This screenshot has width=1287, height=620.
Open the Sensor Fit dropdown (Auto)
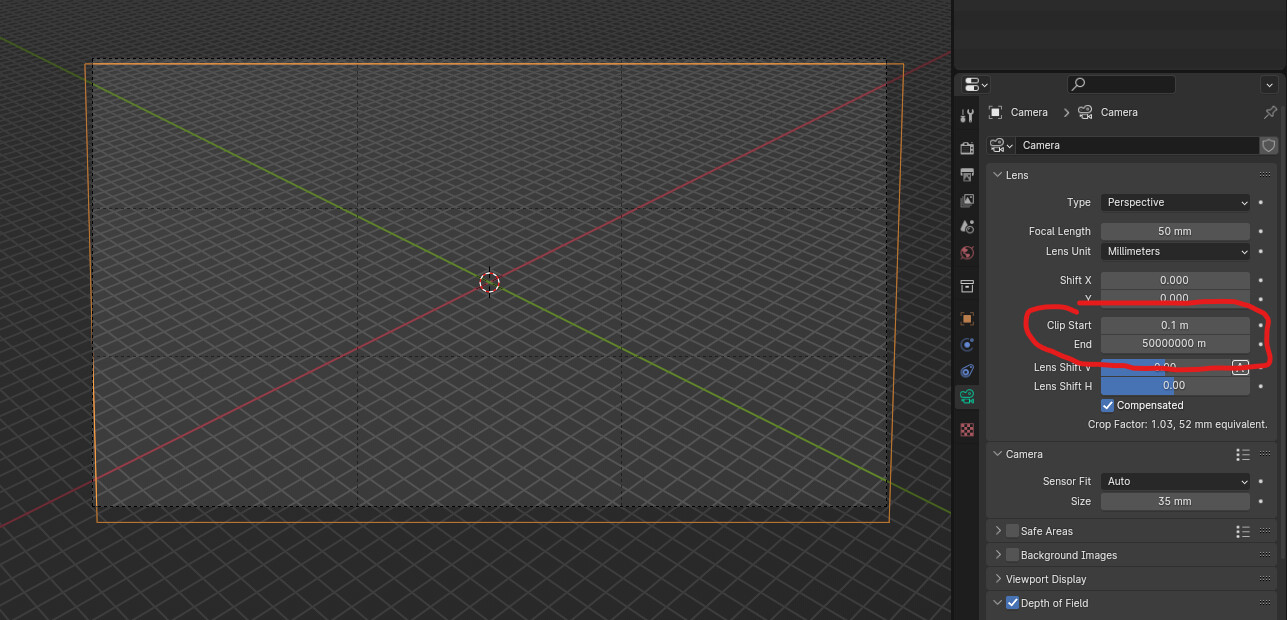click(x=1175, y=481)
